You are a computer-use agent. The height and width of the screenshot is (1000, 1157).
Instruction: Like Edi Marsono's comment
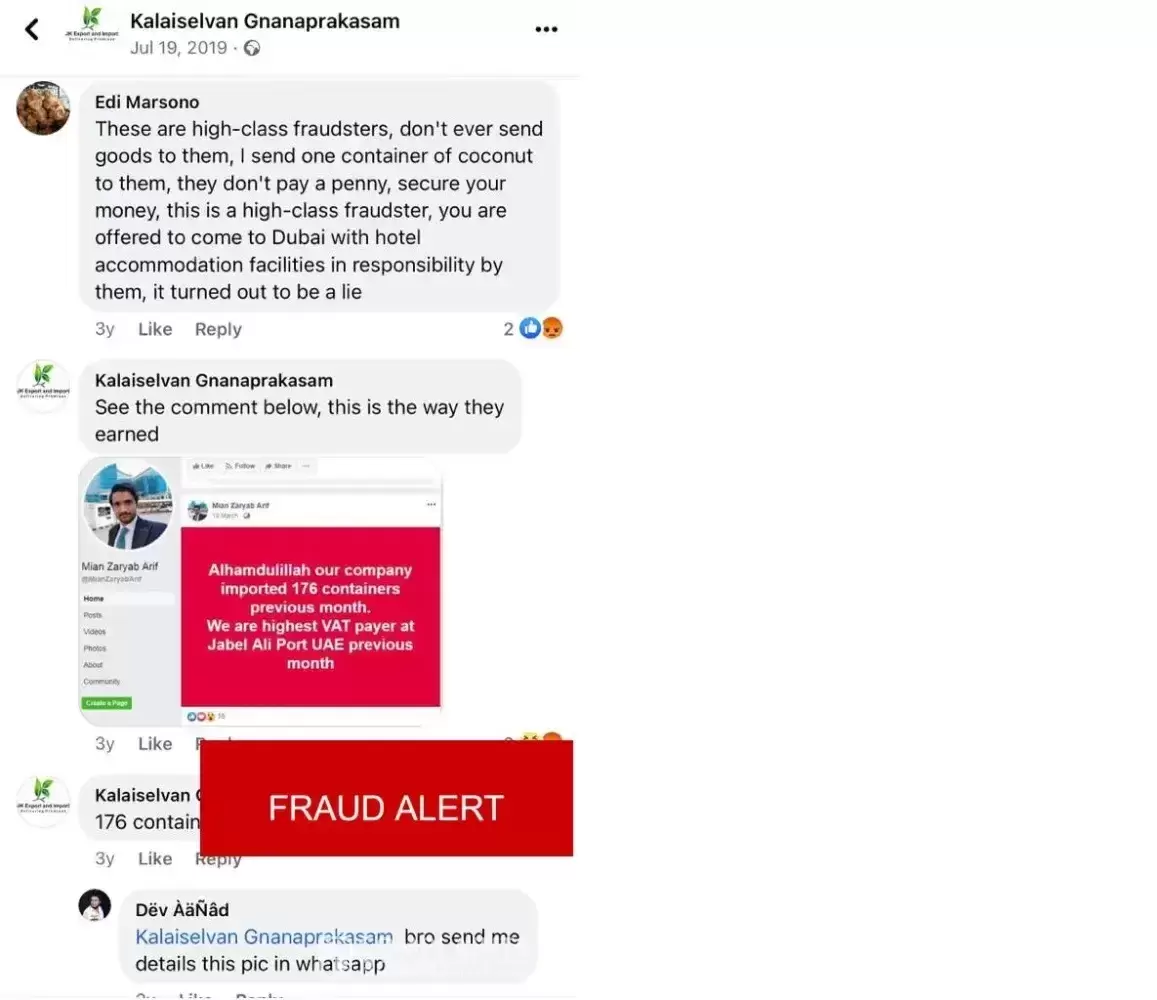pos(155,329)
